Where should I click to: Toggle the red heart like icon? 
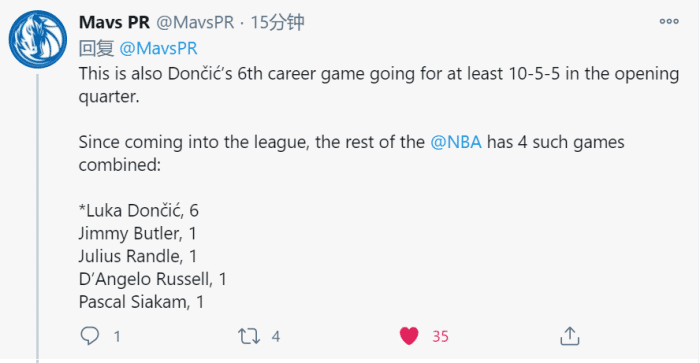pos(409,336)
